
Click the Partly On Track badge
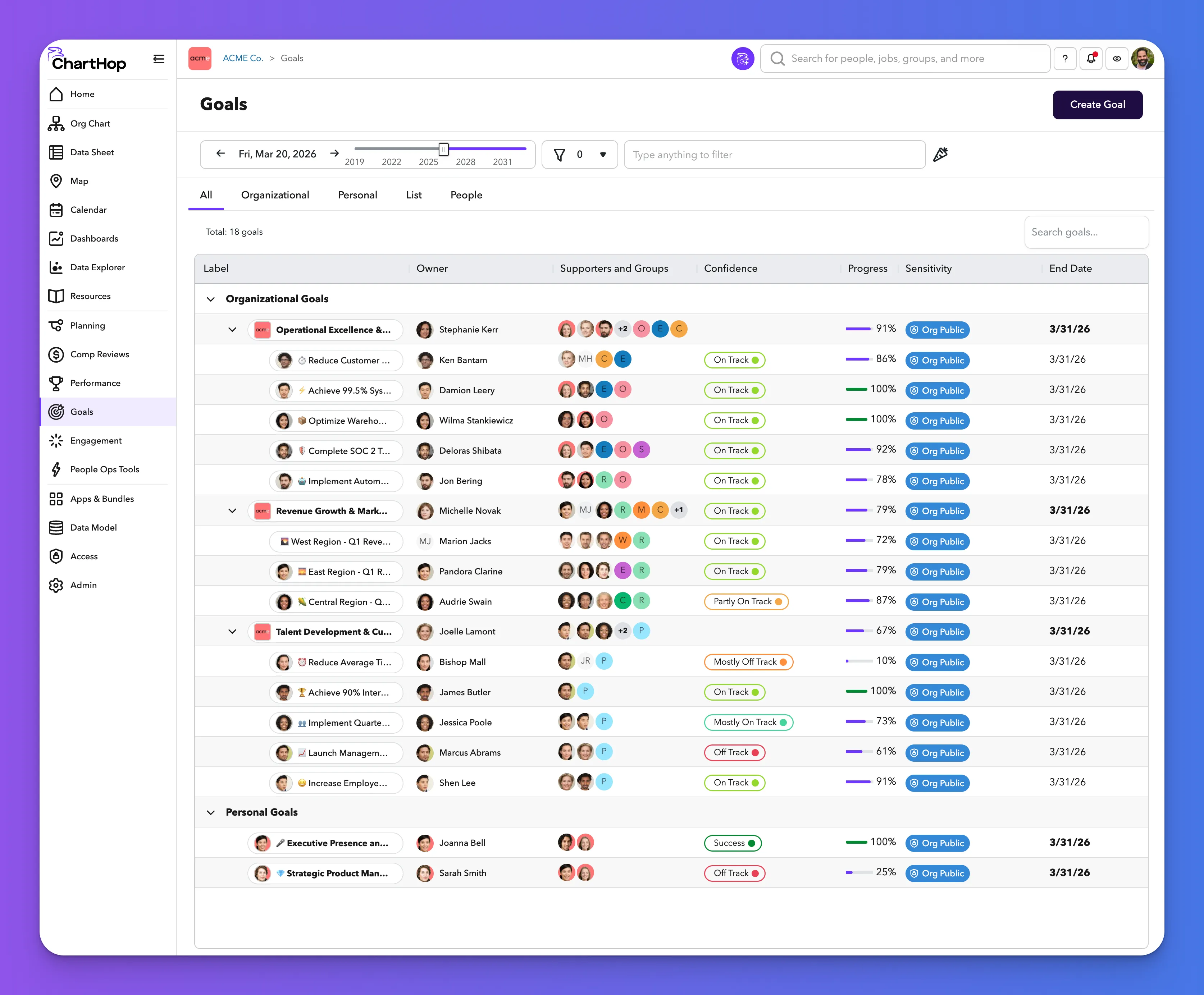coord(747,601)
